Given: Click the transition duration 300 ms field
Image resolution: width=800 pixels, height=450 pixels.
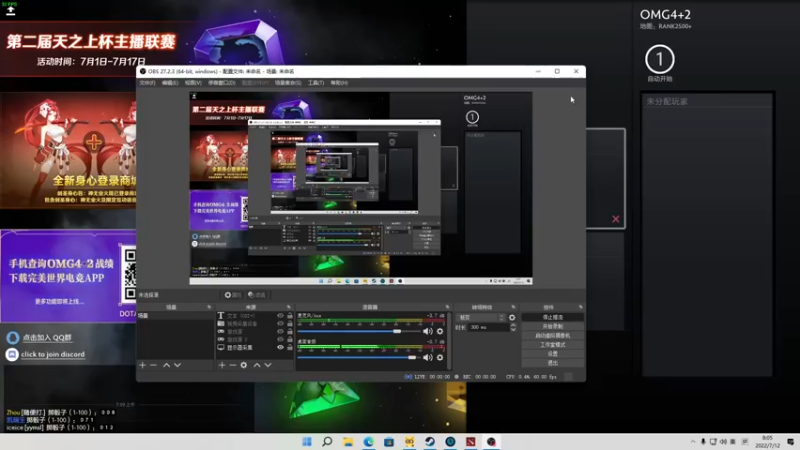Looking at the screenshot, I should (487, 328).
